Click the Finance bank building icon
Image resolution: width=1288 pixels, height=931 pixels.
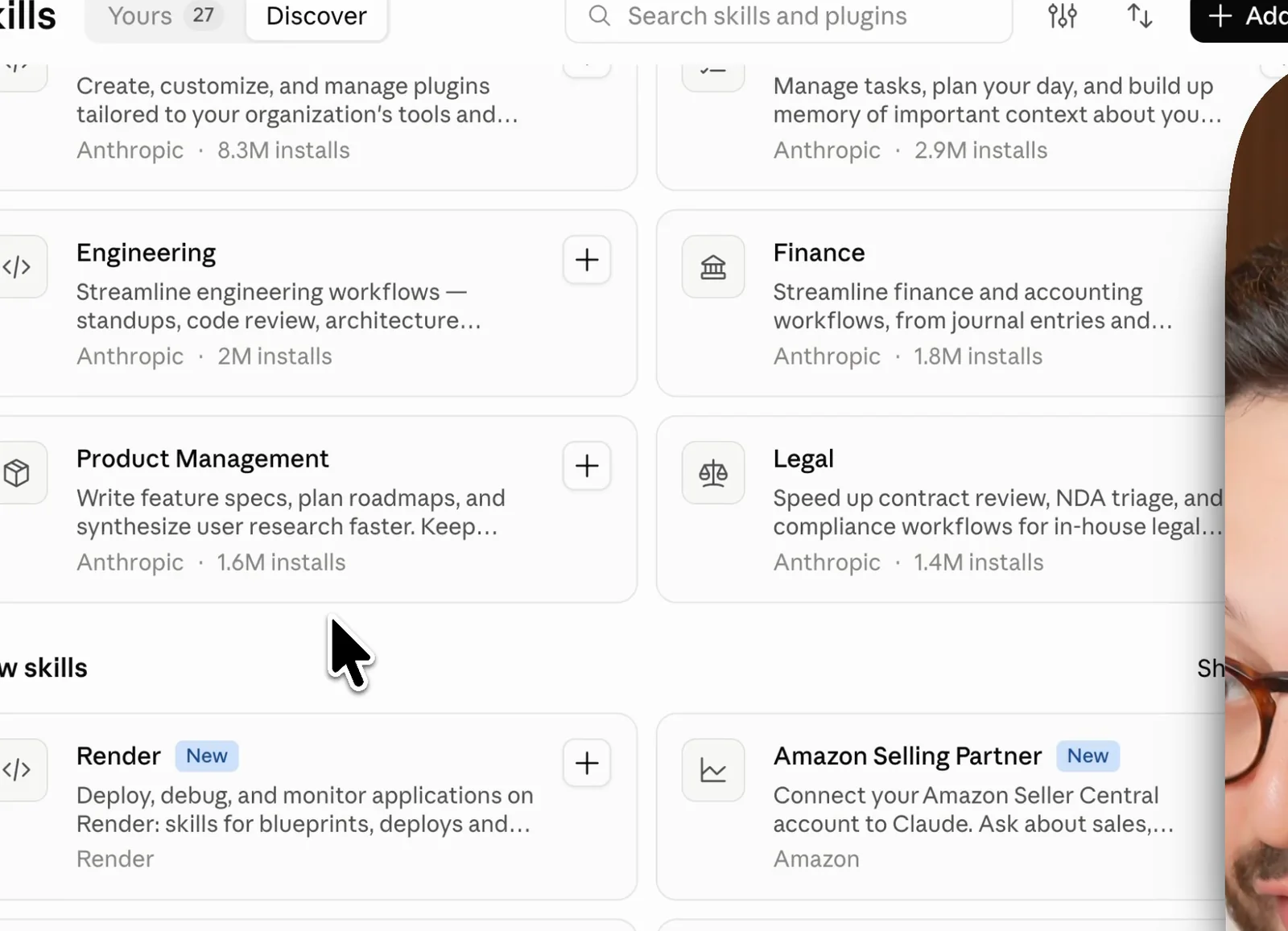(x=713, y=266)
